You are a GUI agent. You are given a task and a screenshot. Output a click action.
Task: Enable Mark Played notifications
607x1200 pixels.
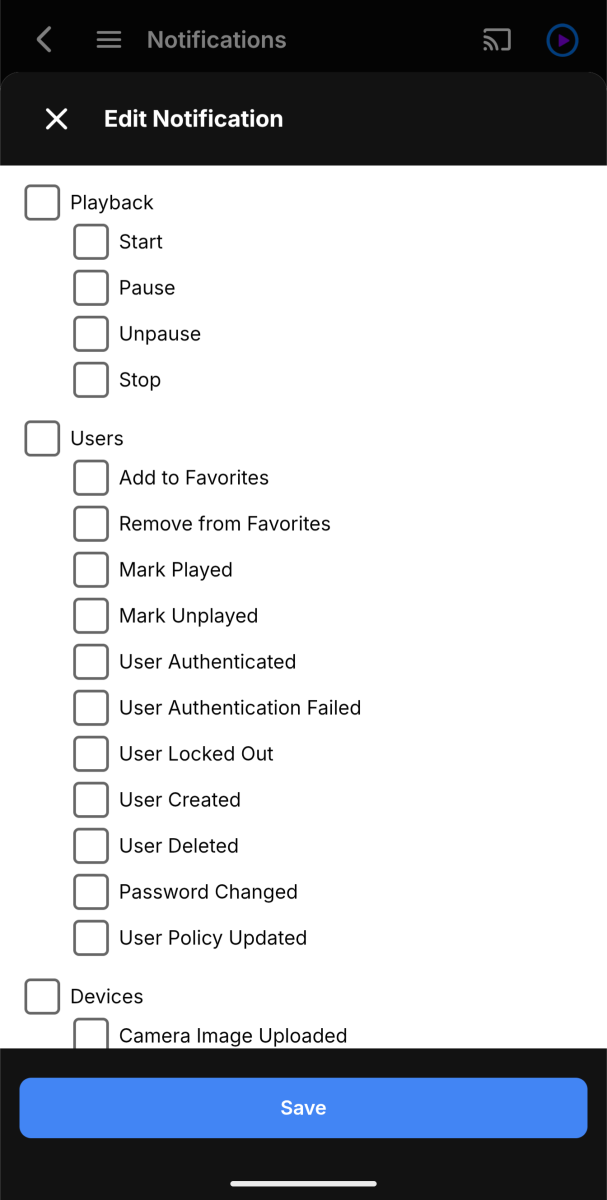(x=90, y=569)
